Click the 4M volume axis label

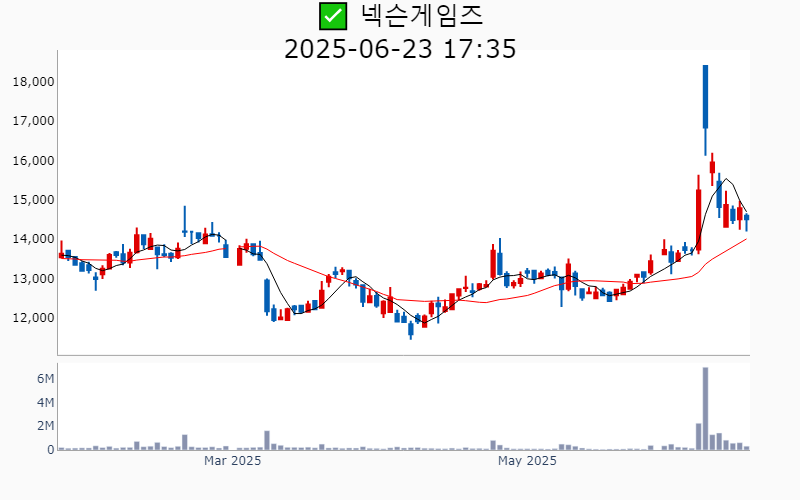pos(45,403)
